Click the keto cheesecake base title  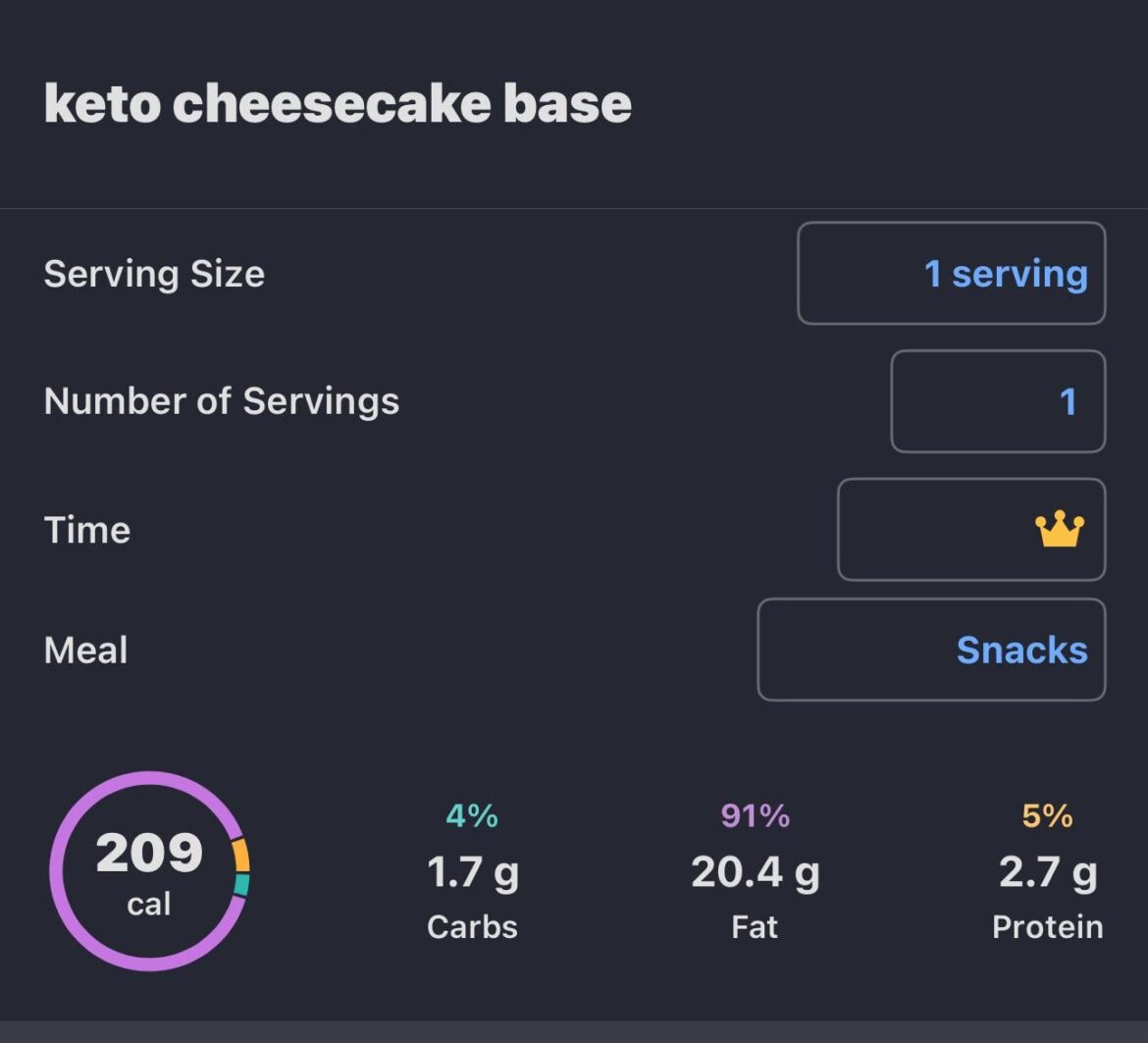[338, 102]
